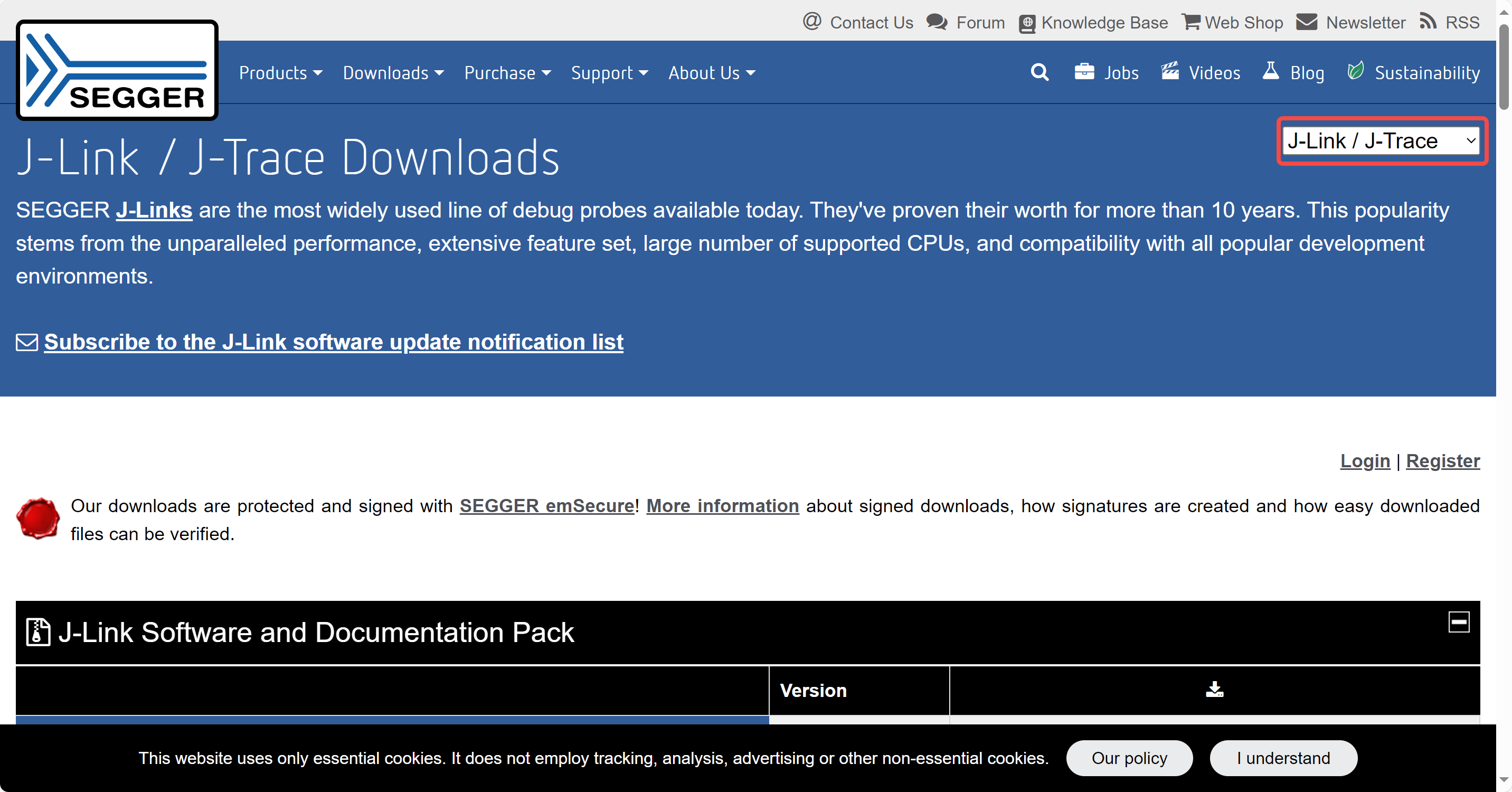The image size is (1512, 792).
Task: Expand the About Us menu
Action: [x=712, y=73]
